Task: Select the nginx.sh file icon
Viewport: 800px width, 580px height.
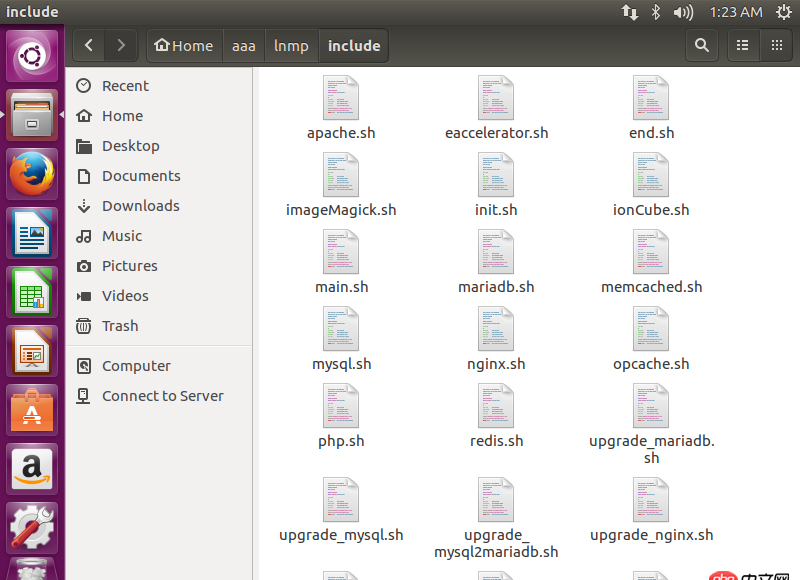Action: point(496,328)
